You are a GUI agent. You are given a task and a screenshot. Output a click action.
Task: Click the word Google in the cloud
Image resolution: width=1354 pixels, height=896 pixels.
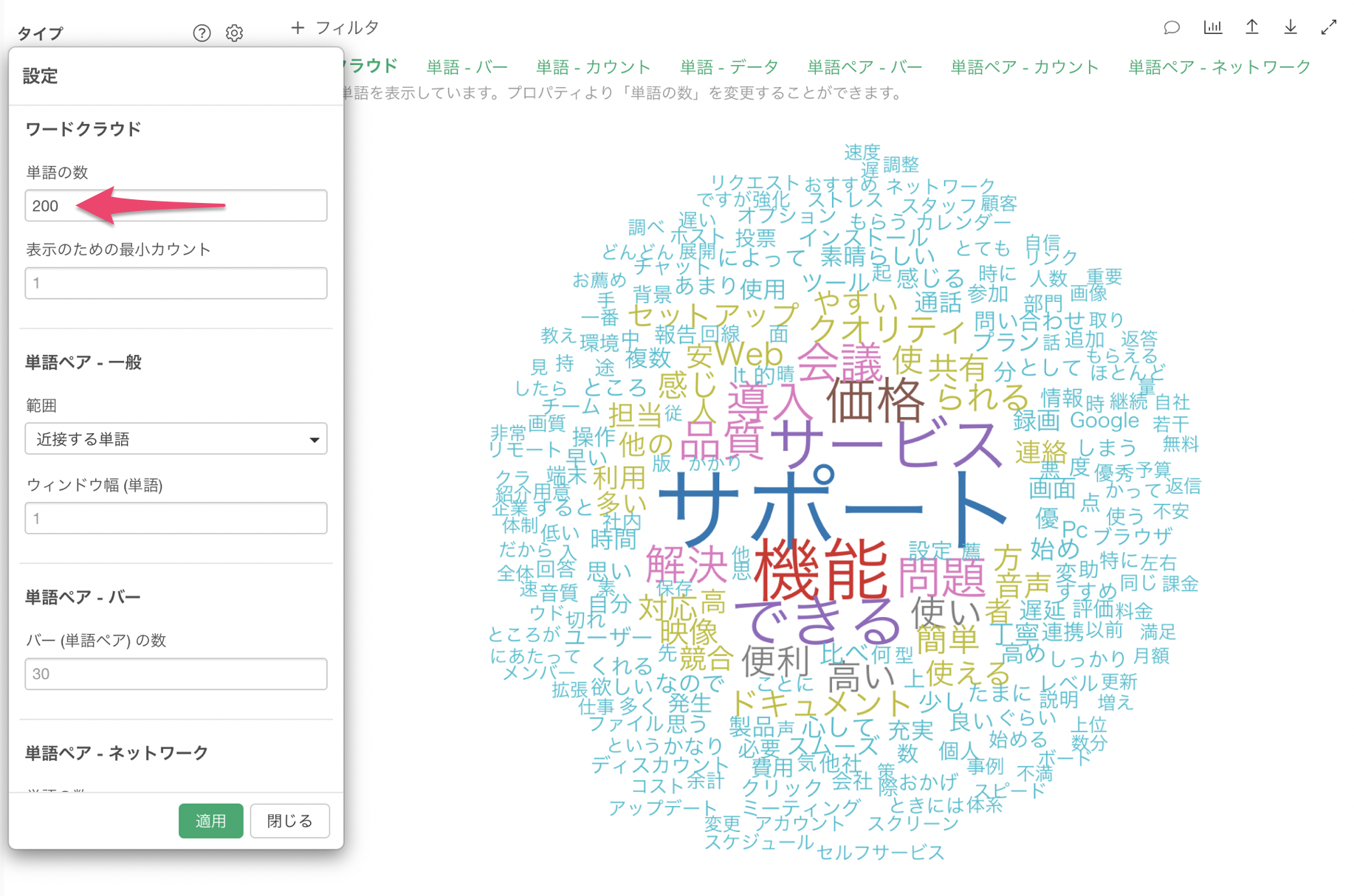pos(1104,421)
